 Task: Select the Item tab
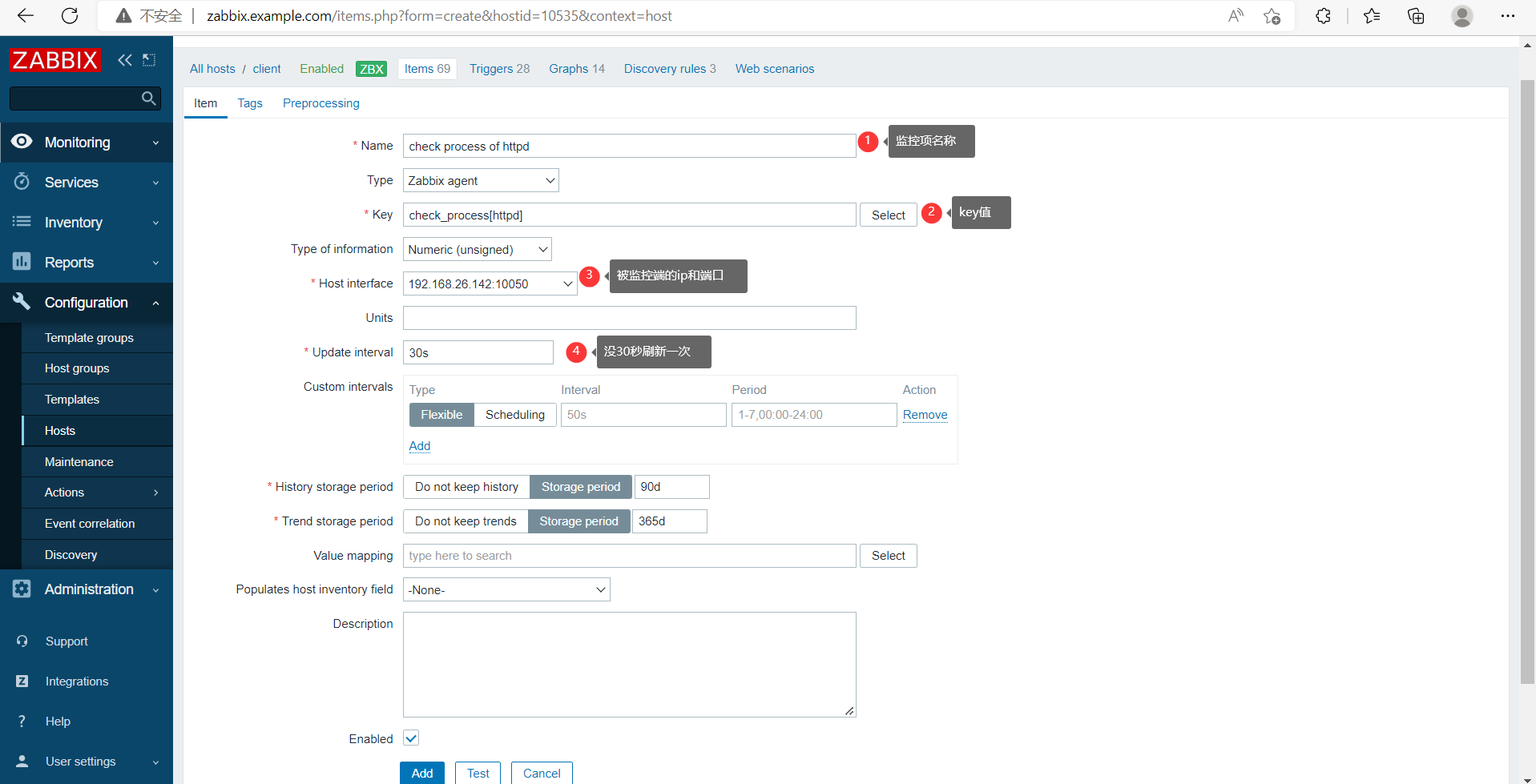pyautogui.click(x=205, y=103)
